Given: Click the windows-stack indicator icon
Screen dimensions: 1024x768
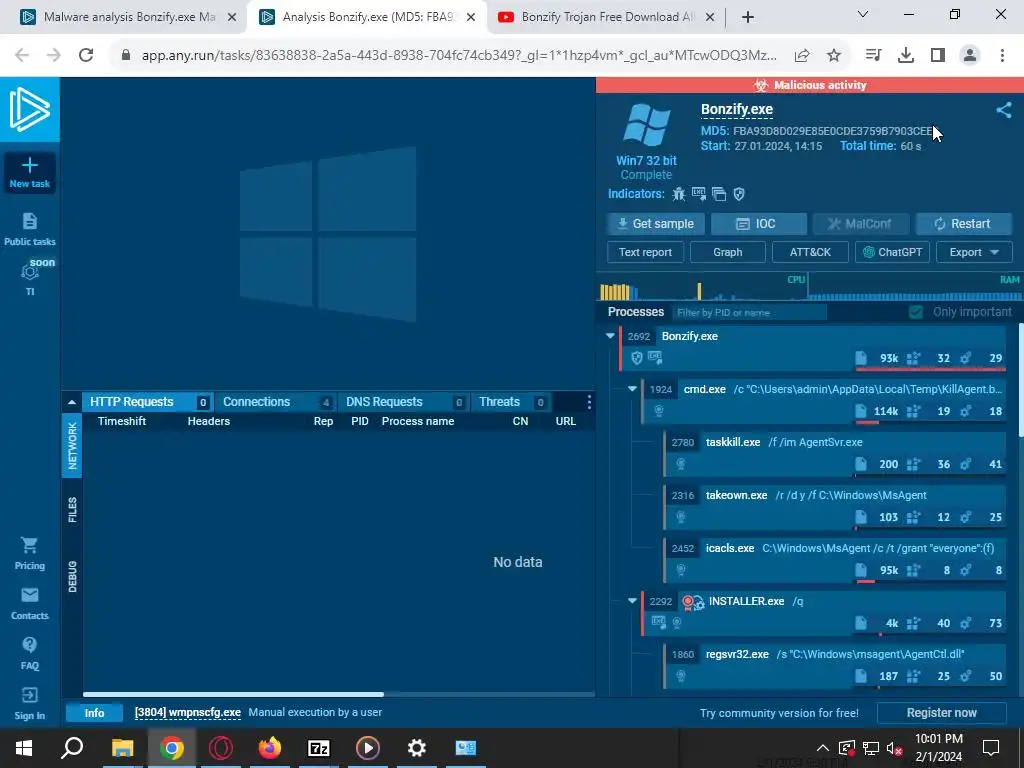Looking at the screenshot, I should click(719, 194).
